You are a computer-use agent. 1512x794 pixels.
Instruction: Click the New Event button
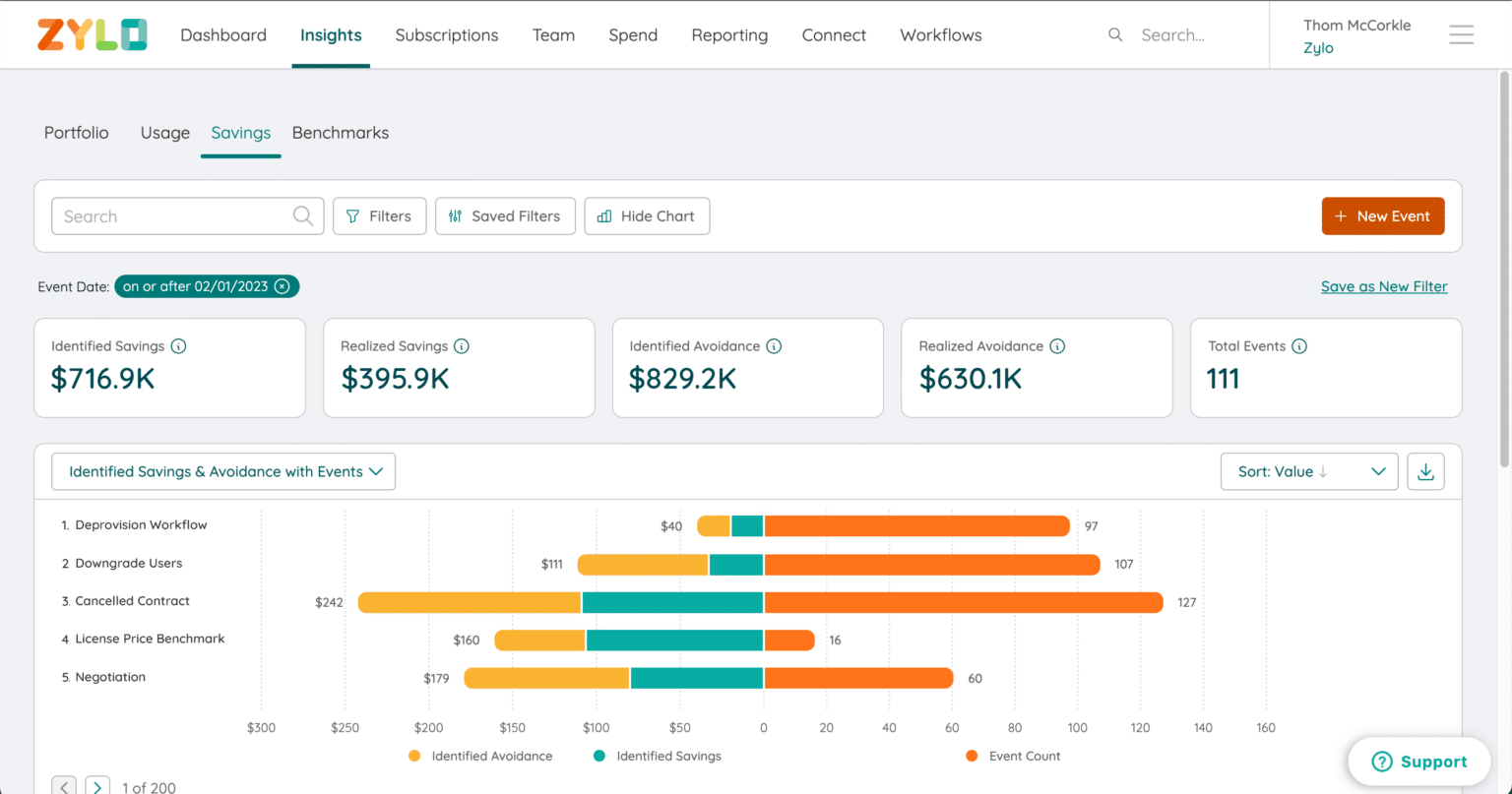click(x=1382, y=215)
